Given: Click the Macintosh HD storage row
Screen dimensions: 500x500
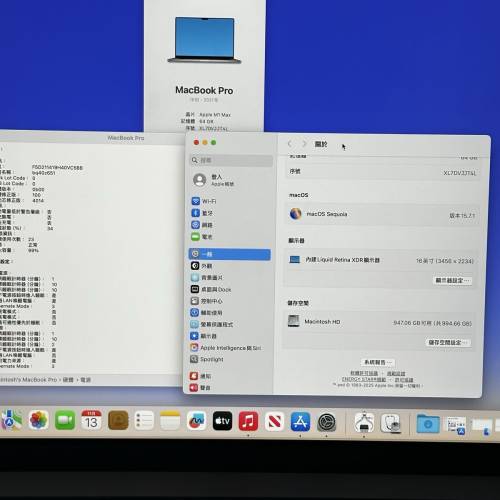Looking at the screenshot, I should (x=379, y=322).
